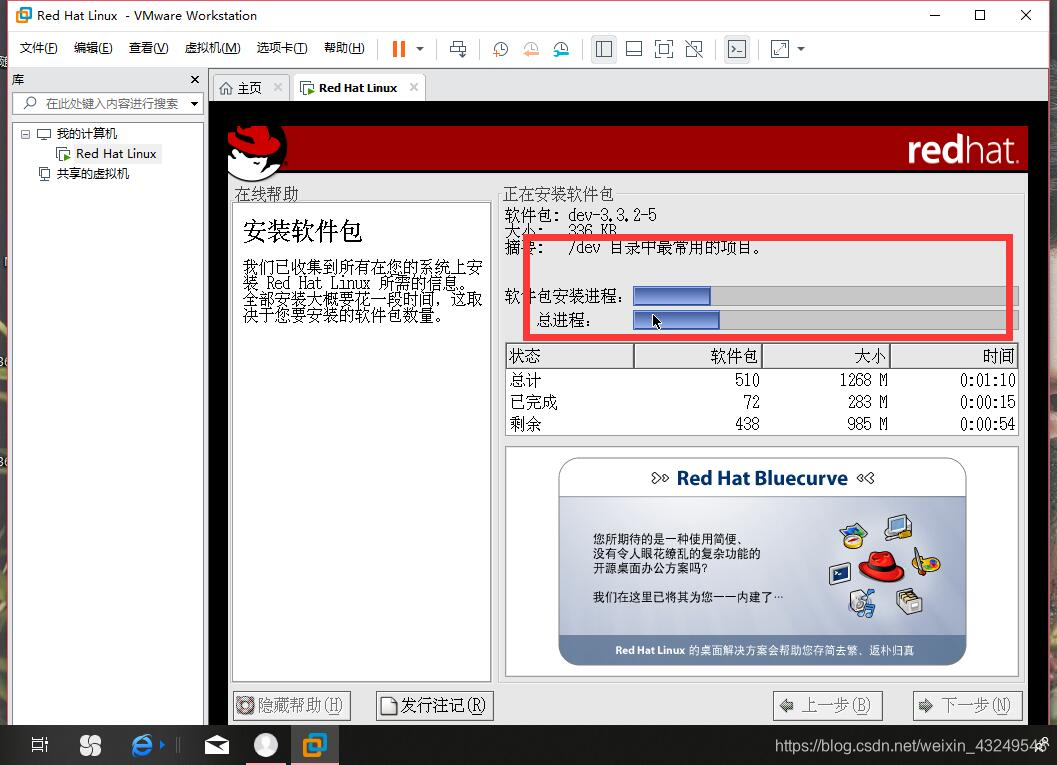Click the 总计 row label
The width and height of the screenshot is (1057, 765).
click(x=525, y=380)
